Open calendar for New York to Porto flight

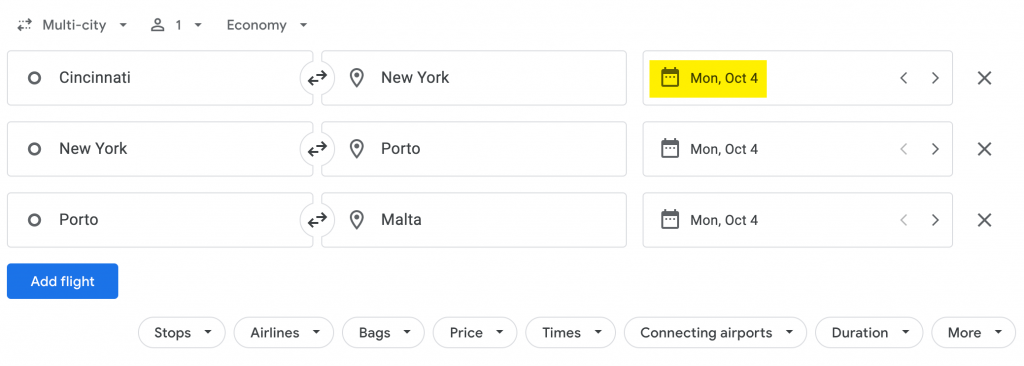click(x=711, y=149)
